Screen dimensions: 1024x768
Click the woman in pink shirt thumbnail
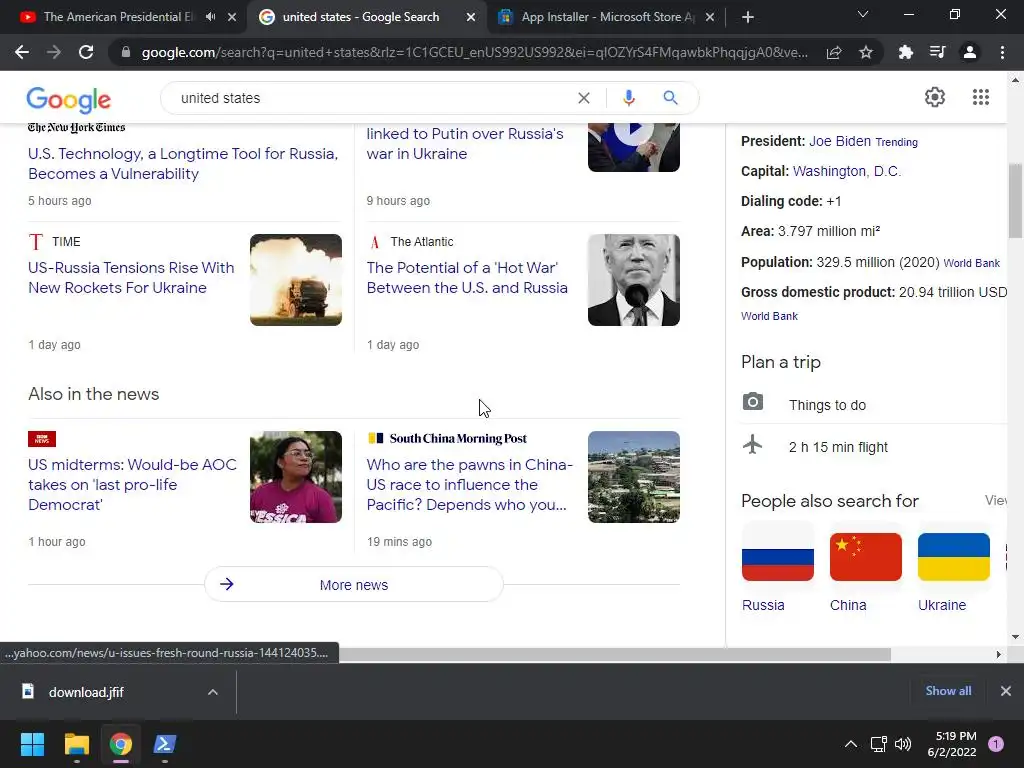296,477
